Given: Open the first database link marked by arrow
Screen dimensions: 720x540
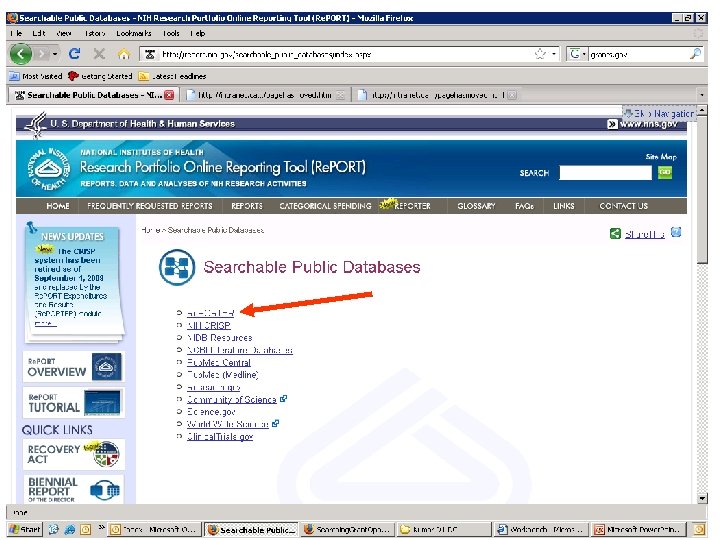Looking at the screenshot, I should click(210, 313).
